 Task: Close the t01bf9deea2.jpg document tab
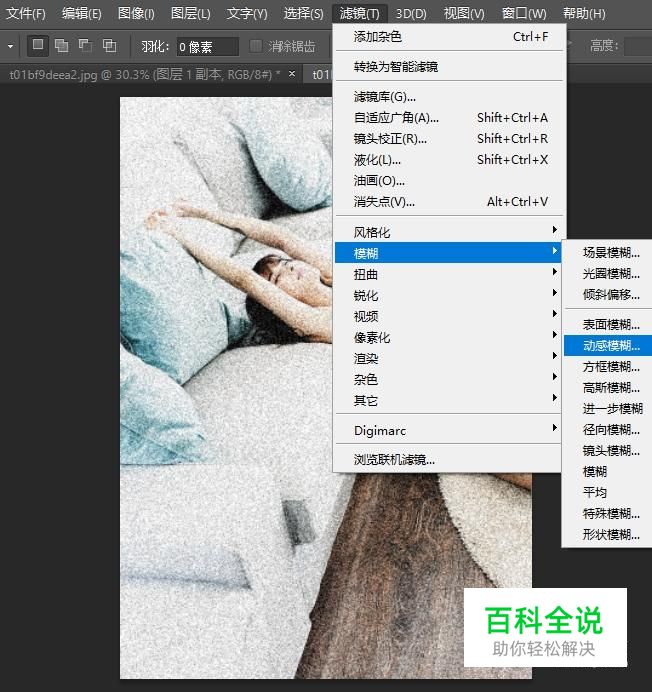292,74
